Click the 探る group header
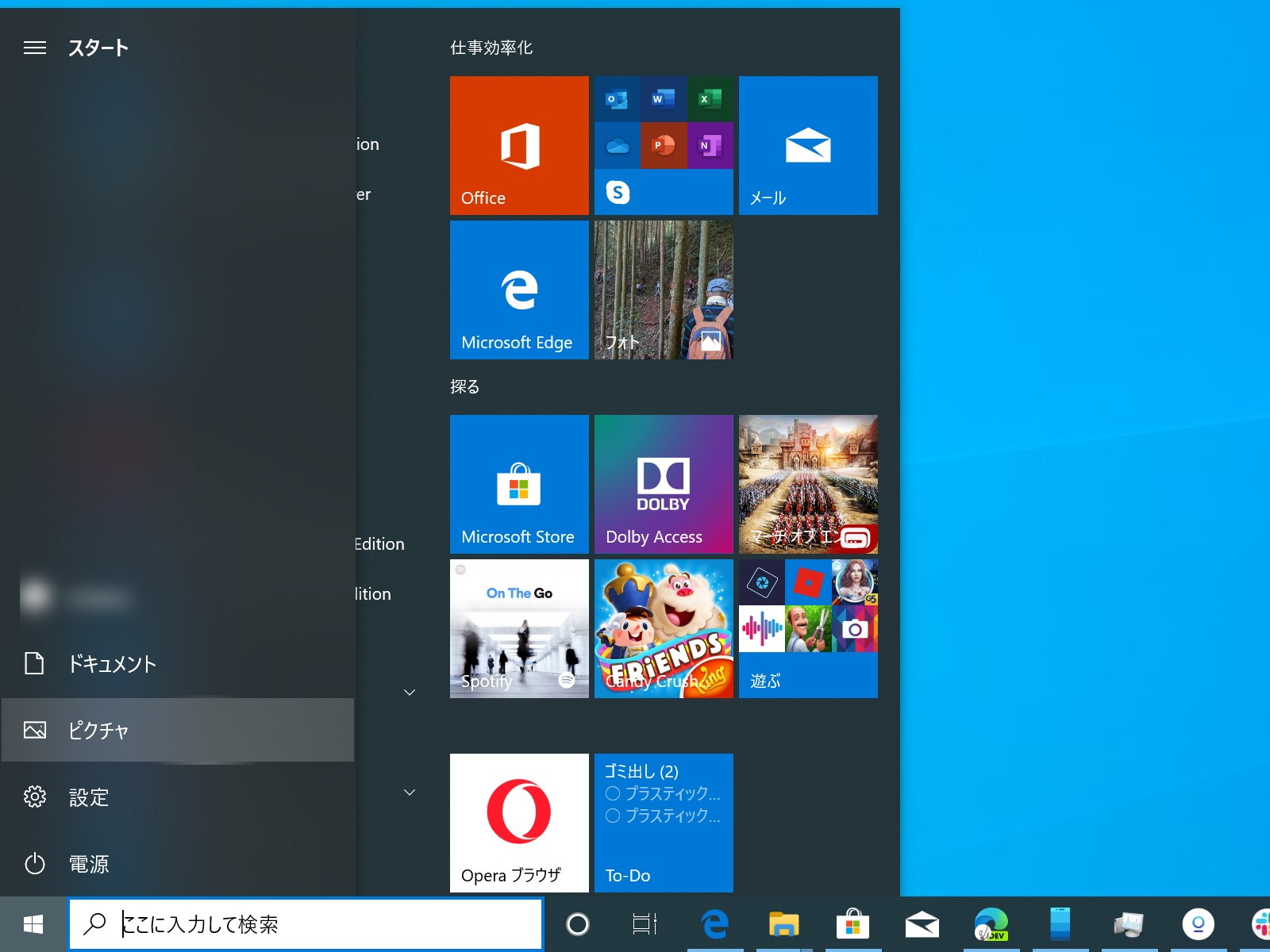Image resolution: width=1270 pixels, height=952 pixels. (x=465, y=386)
